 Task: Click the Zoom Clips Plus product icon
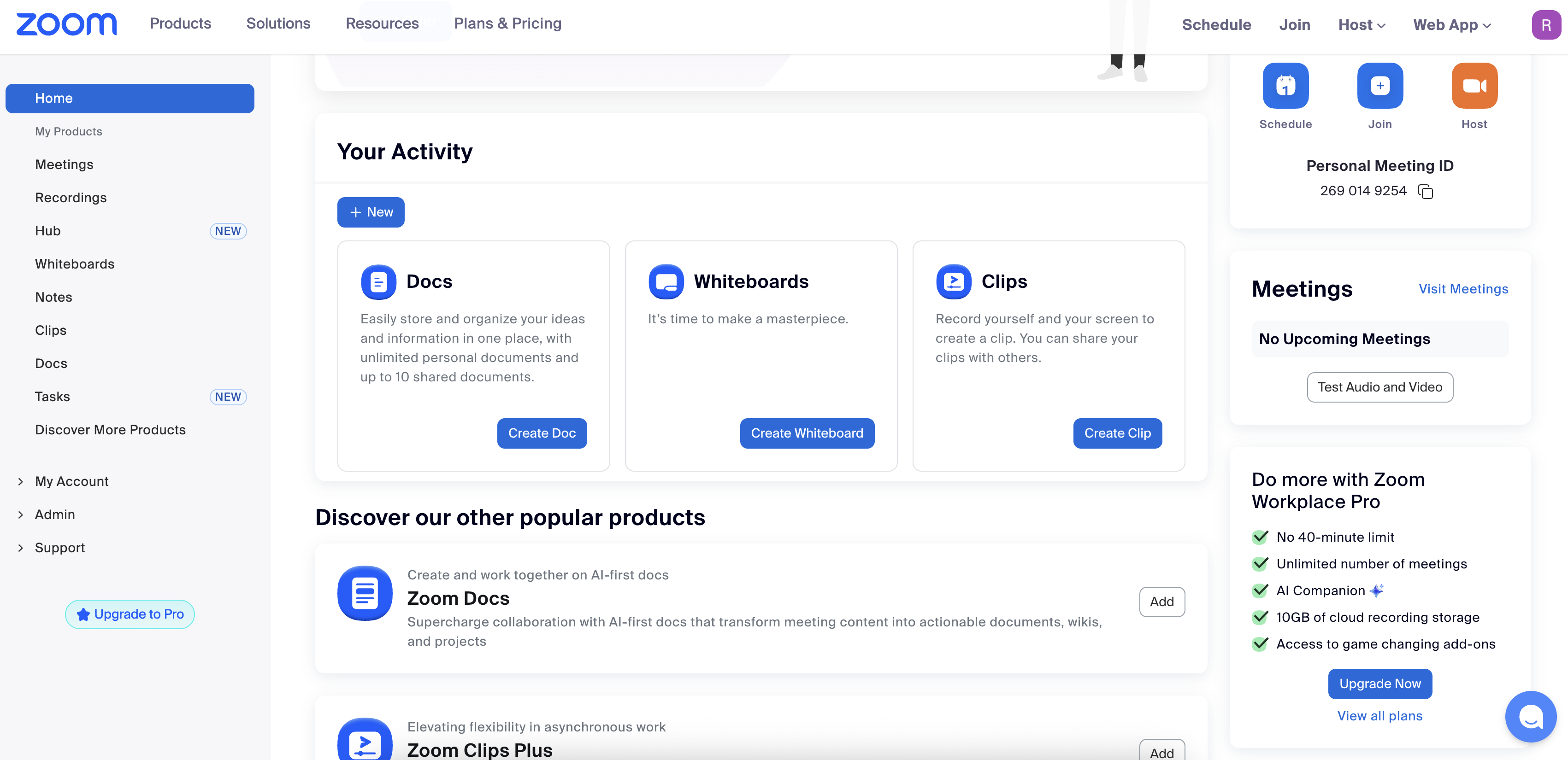click(365, 741)
